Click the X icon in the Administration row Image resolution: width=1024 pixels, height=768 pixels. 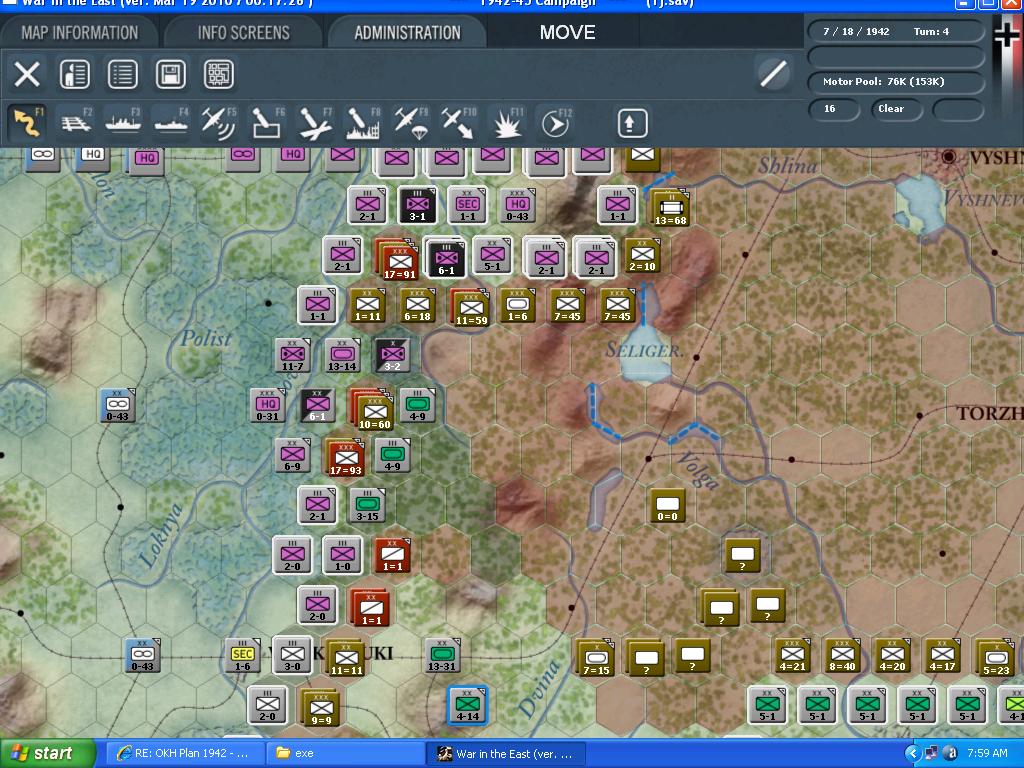tap(27, 74)
